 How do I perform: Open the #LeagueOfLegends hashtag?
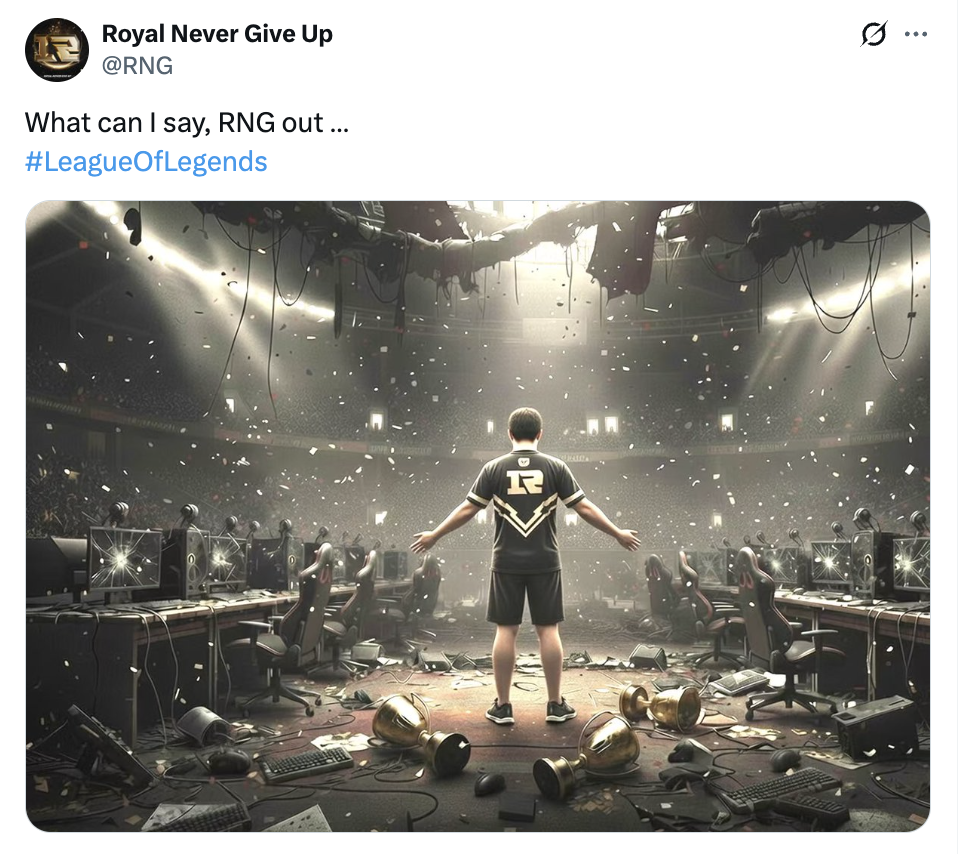pyautogui.click(x=146, y=161)
